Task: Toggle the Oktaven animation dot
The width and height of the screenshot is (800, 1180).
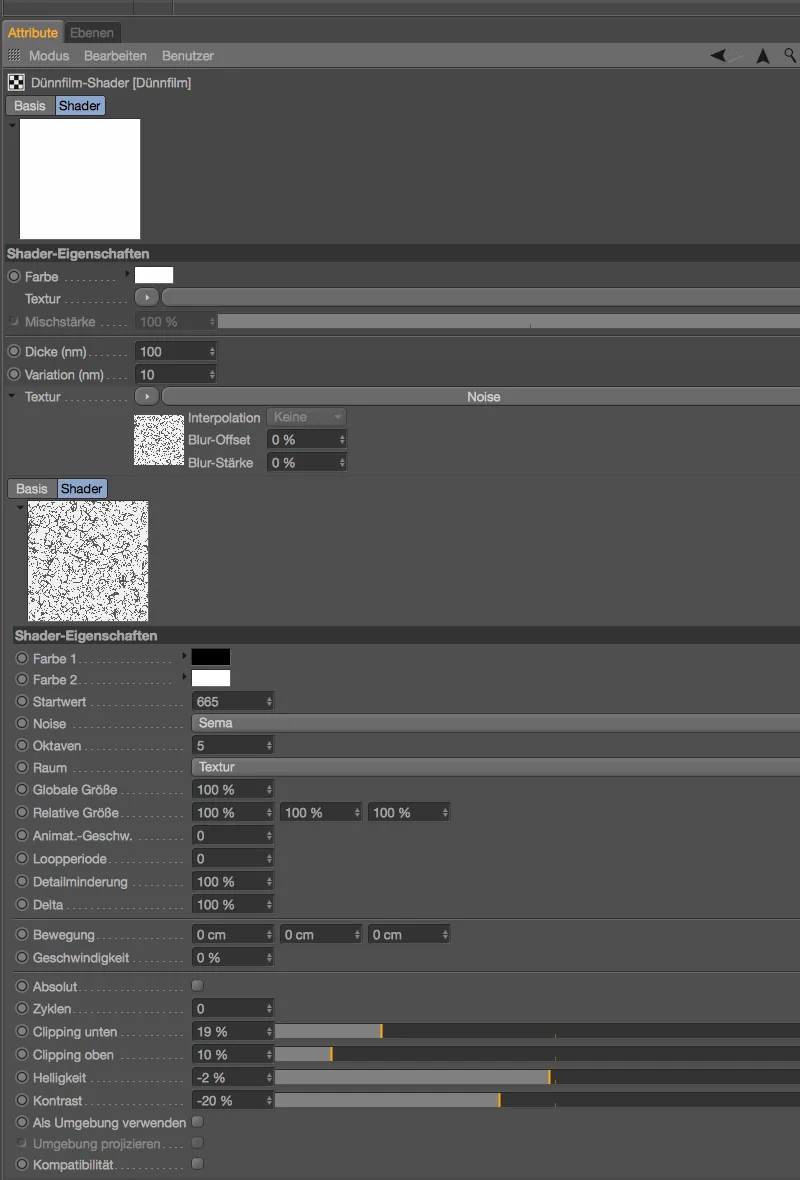Action: [x=22, y=746]
